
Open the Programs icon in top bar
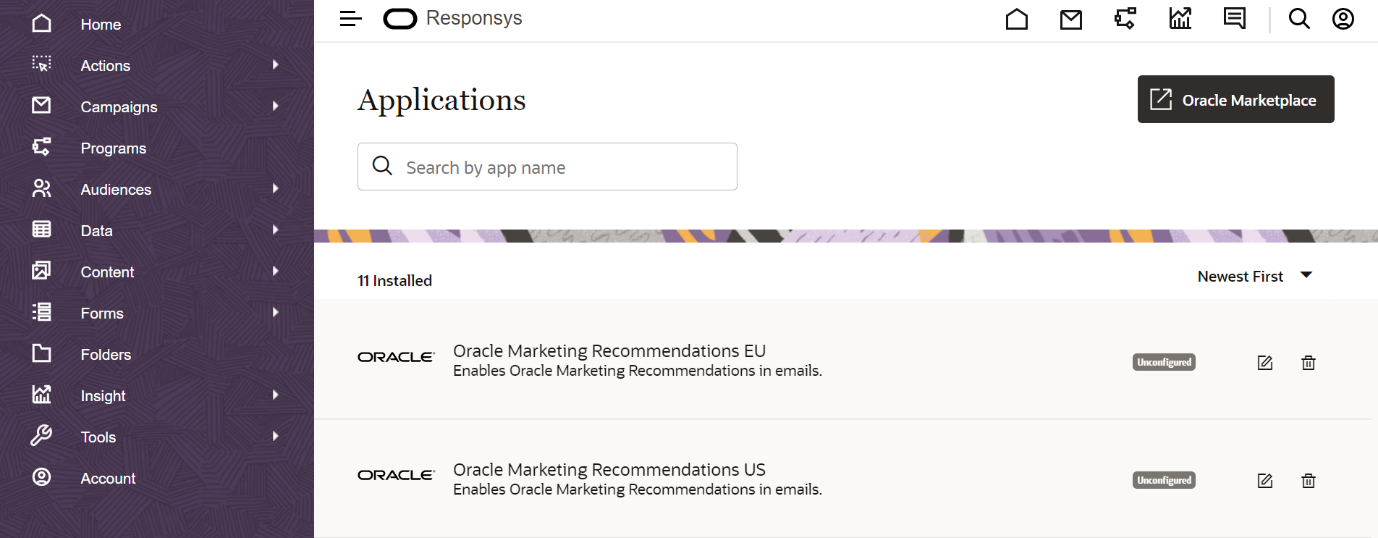(1125, 19)
